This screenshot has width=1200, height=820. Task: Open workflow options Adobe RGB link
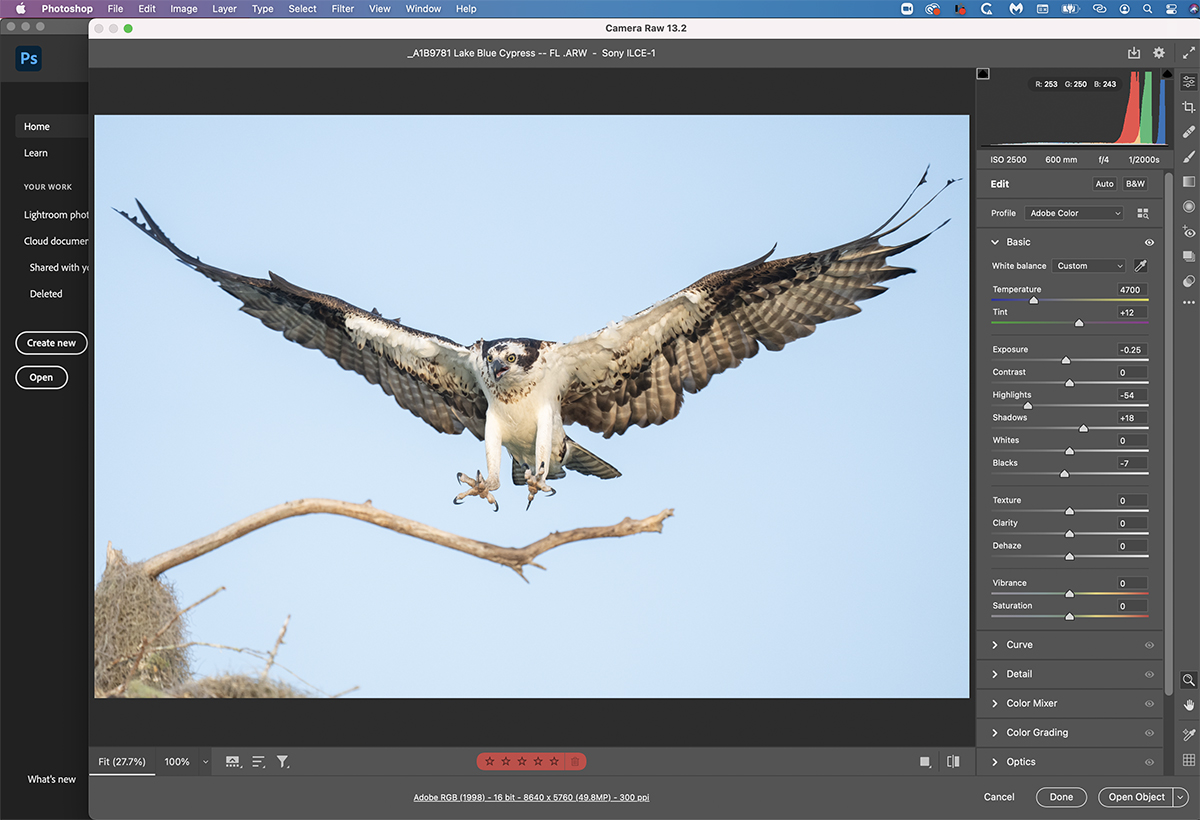[x=531, y=797]
